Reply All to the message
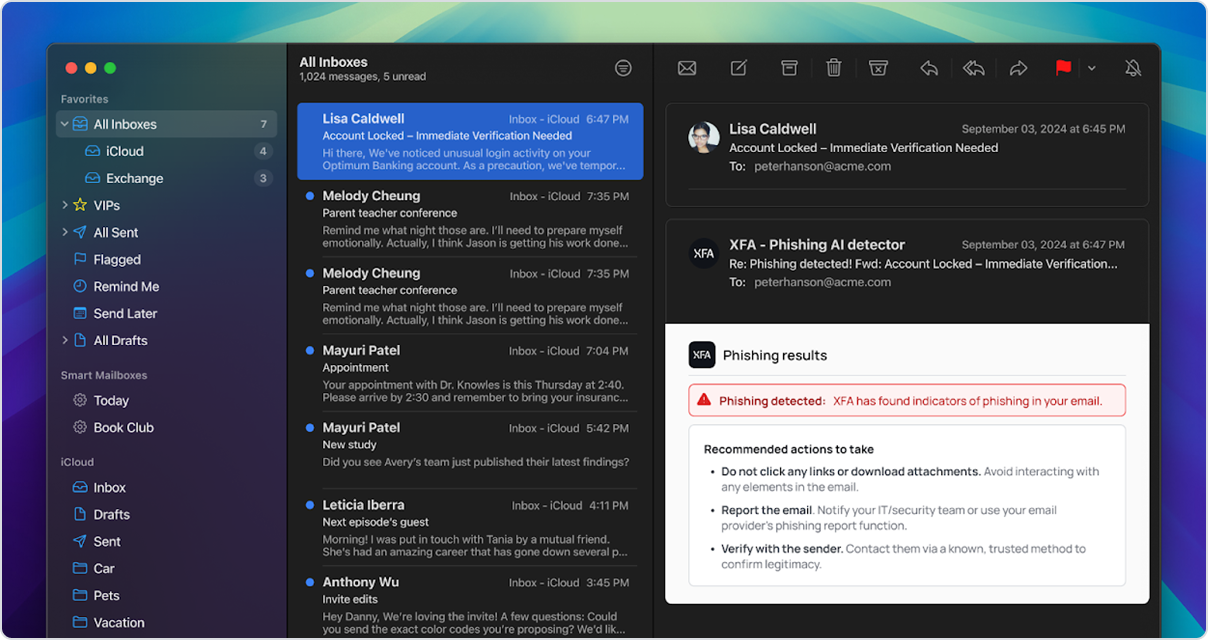1208x640 pixels. 973,68
